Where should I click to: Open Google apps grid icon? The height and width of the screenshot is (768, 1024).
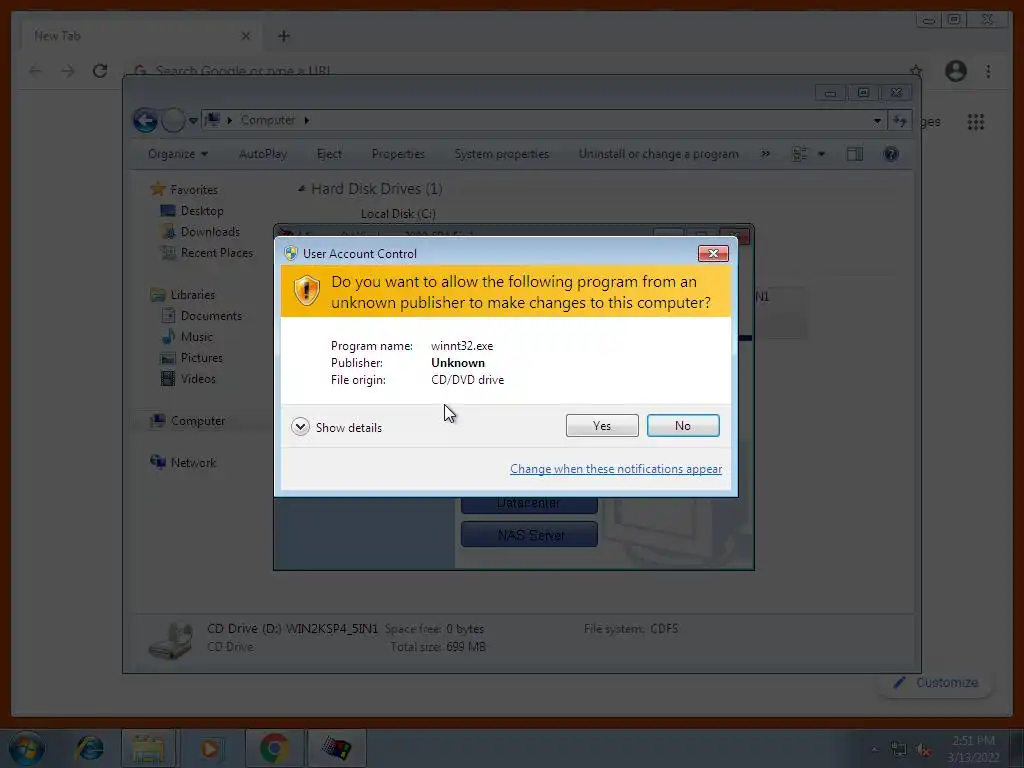click(976, 121)
